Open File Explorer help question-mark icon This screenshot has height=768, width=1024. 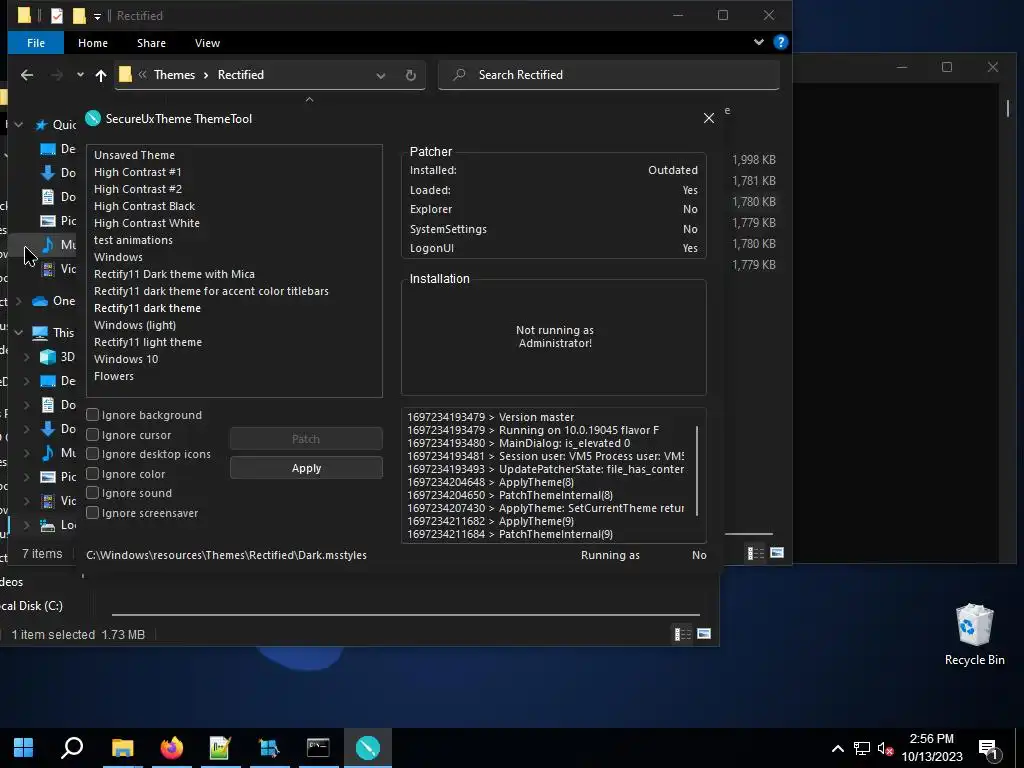(780, 42)
